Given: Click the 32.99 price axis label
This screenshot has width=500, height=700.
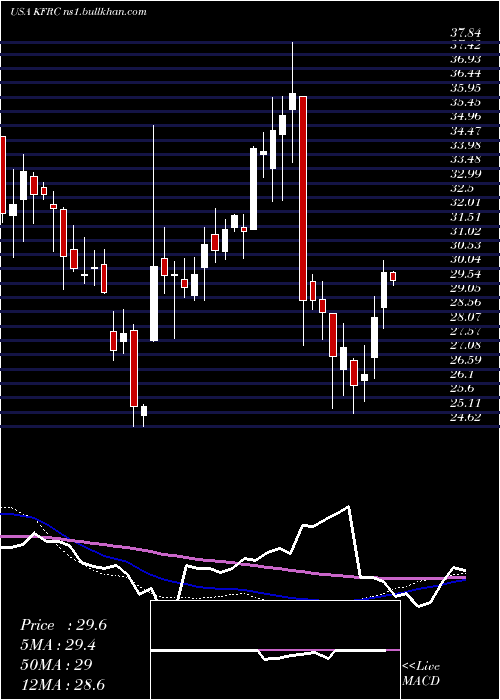Looking at the screenshot, I should [465, 174].
